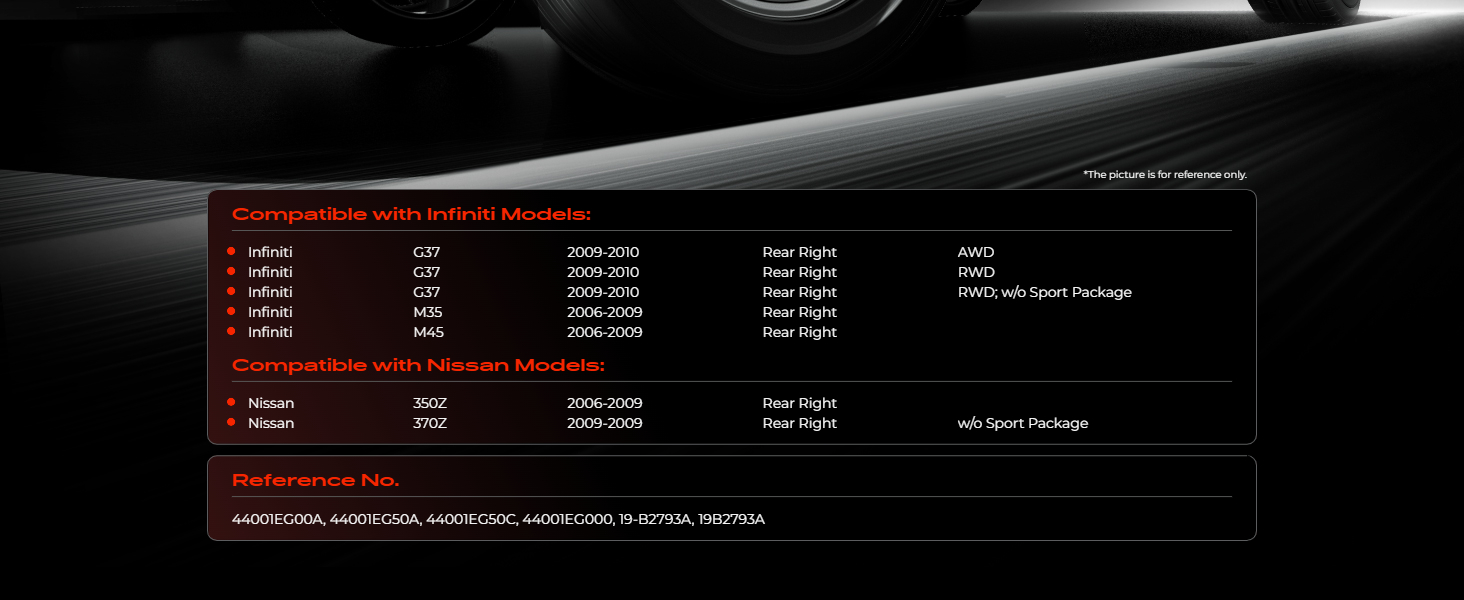Click the 350Z model name
Screen dimensions: 1464x600
click(430, 403)
